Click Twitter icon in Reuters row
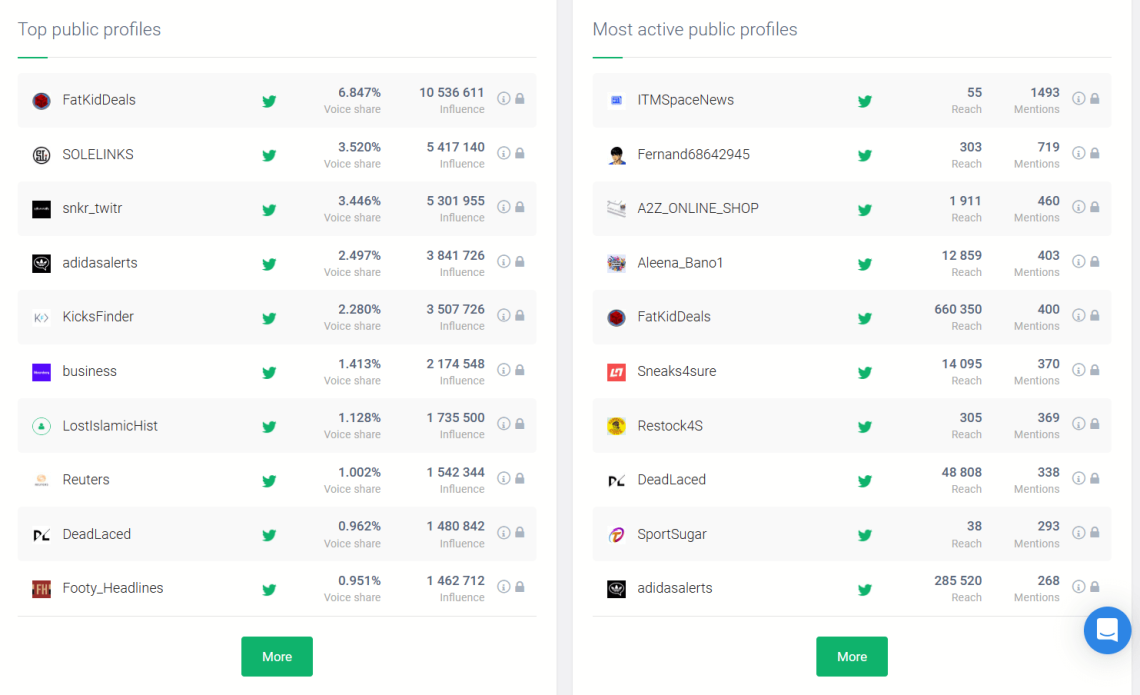The height and width of the screenshot is (695, 1140). (x=269, y=481)
